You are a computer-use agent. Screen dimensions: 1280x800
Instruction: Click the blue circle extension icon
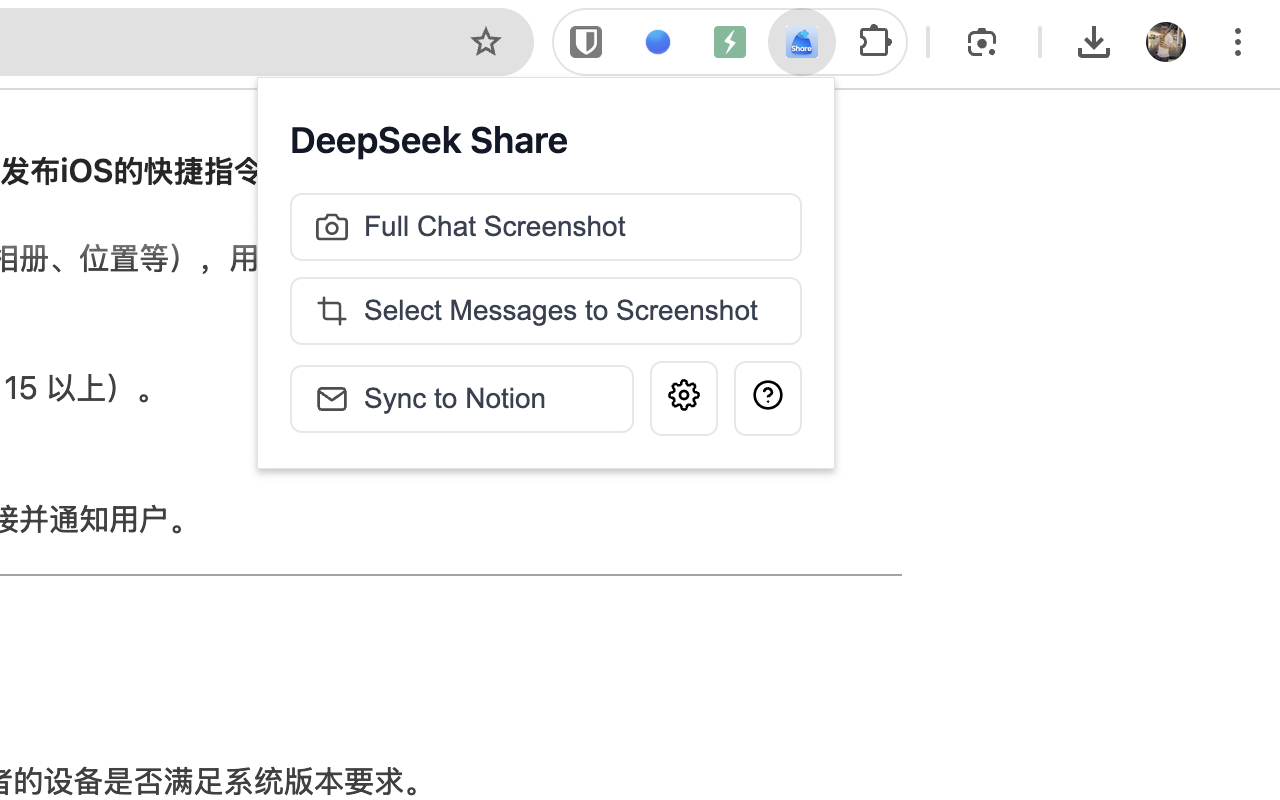pos(657,42)
